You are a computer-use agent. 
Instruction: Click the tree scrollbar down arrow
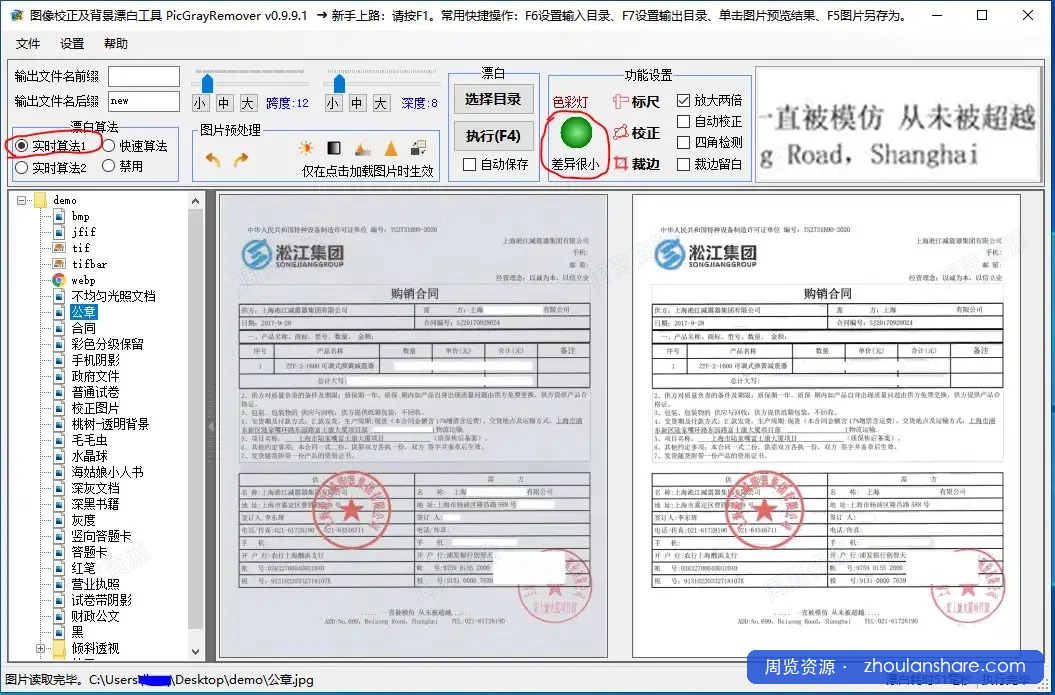196,651
